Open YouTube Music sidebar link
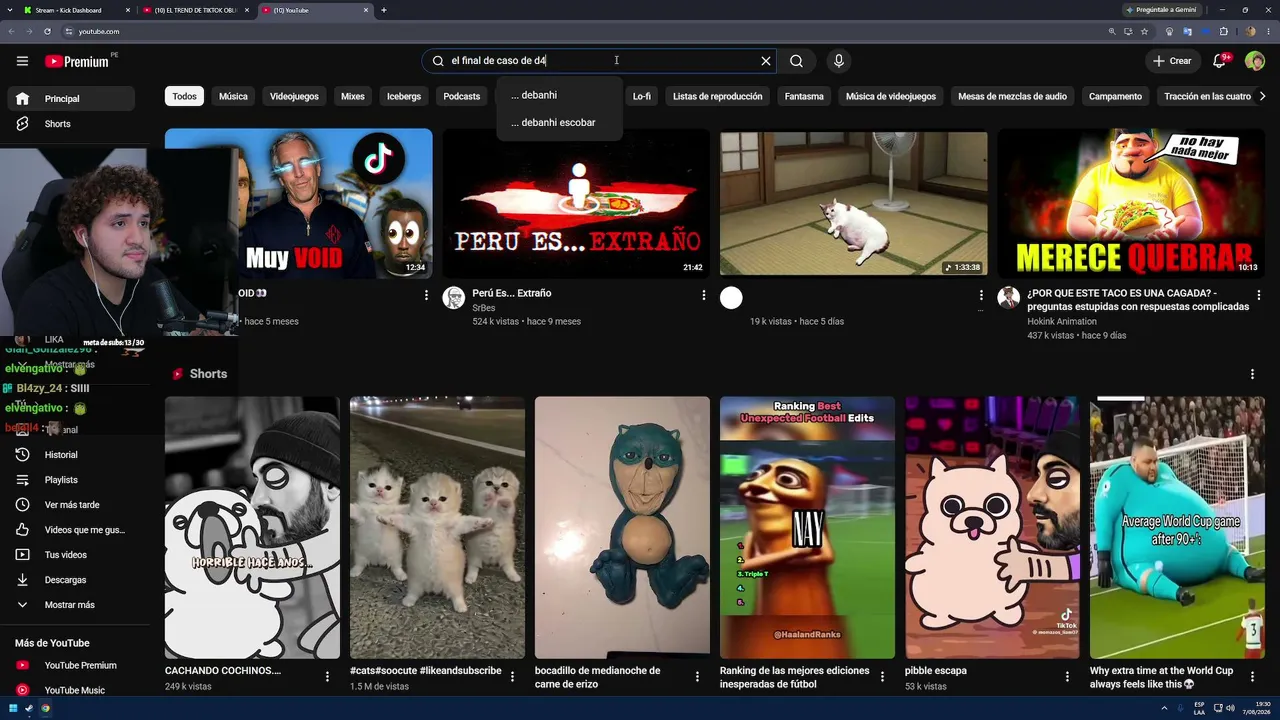Screen dimensions: 1280x720 pyautogui.click(x=70, y=690)
